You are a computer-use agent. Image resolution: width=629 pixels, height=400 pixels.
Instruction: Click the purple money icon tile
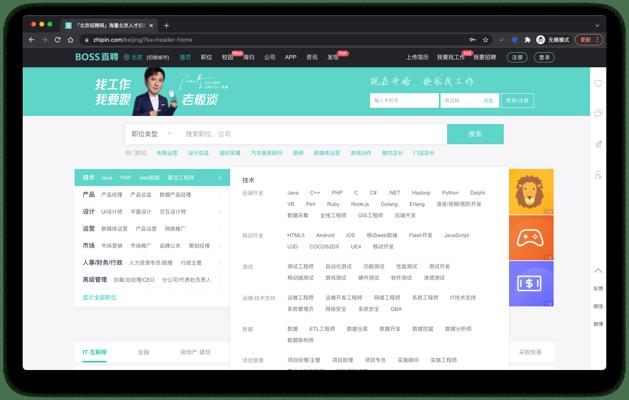pyautogui.click(x=531, y=283)
